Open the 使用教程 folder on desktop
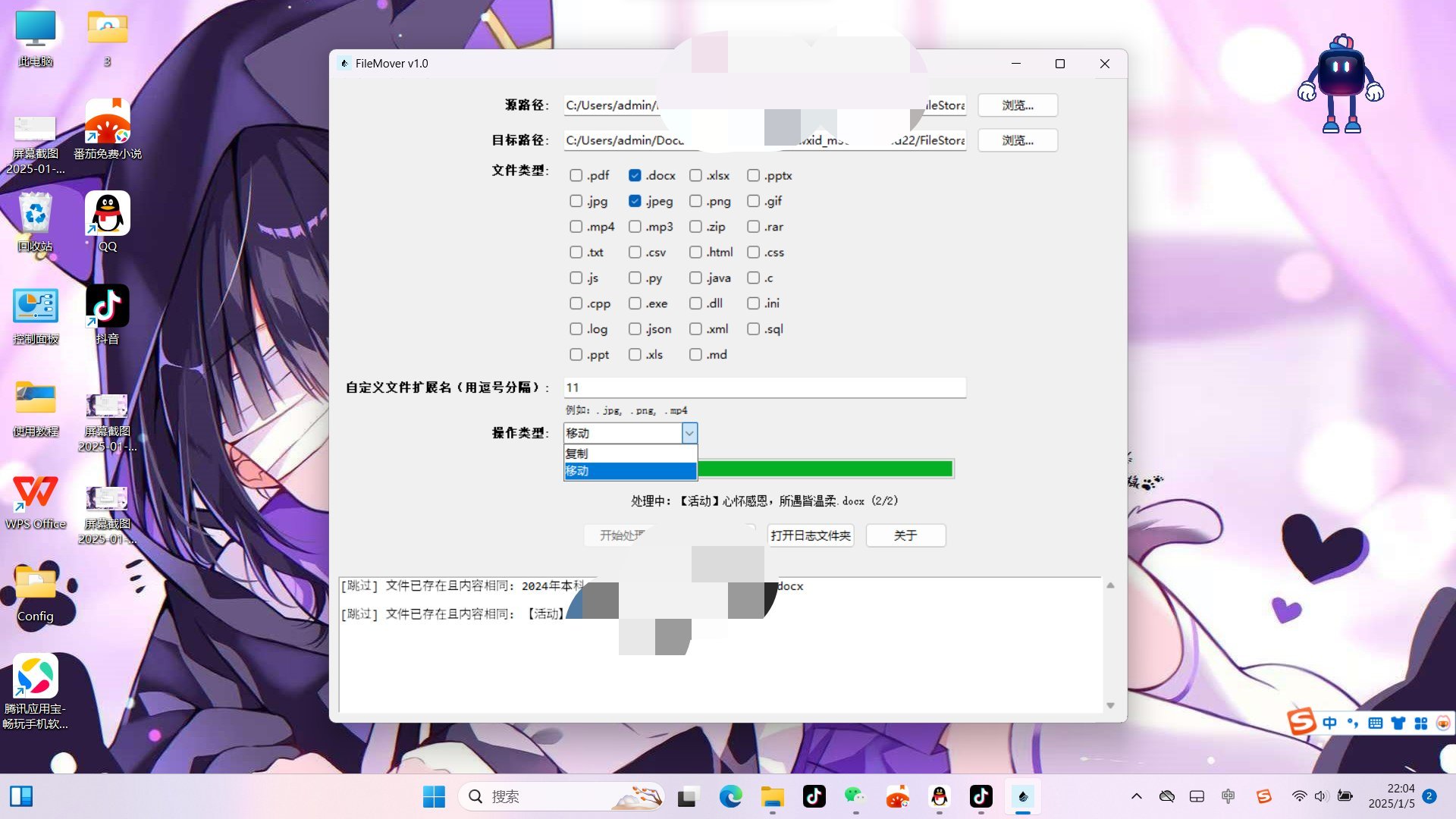The height and width of the screenshot is (819, 1456). 35,407
